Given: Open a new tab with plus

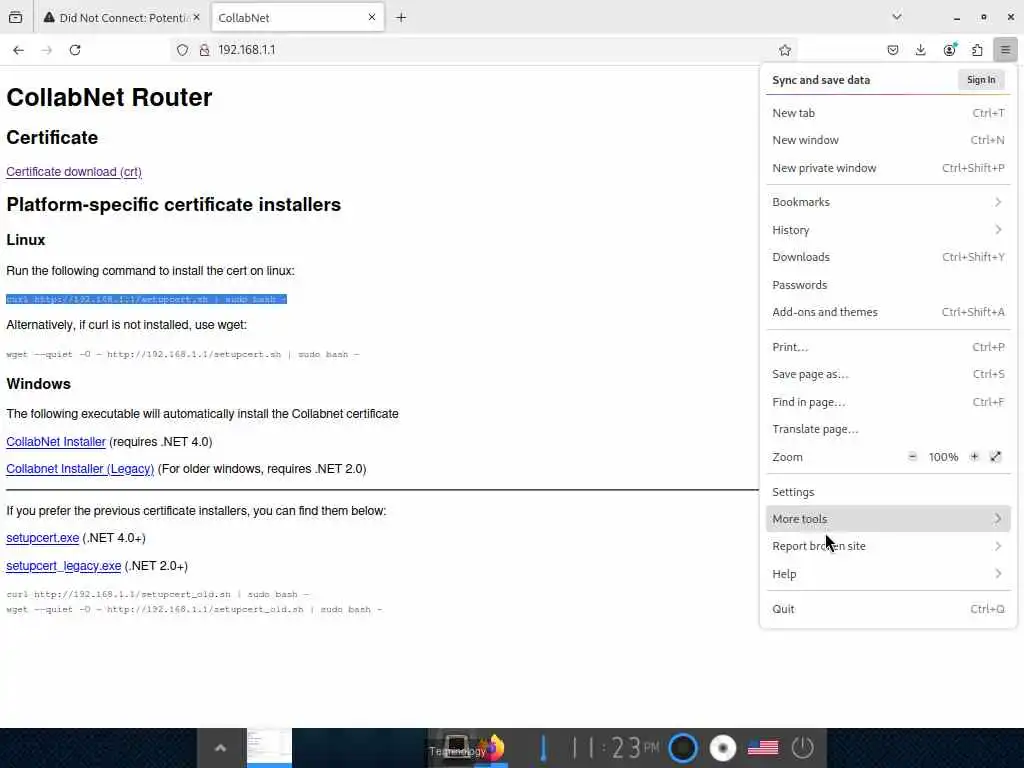Looking at the screenshot, I should pyautogui.click(x=401, y=18).
